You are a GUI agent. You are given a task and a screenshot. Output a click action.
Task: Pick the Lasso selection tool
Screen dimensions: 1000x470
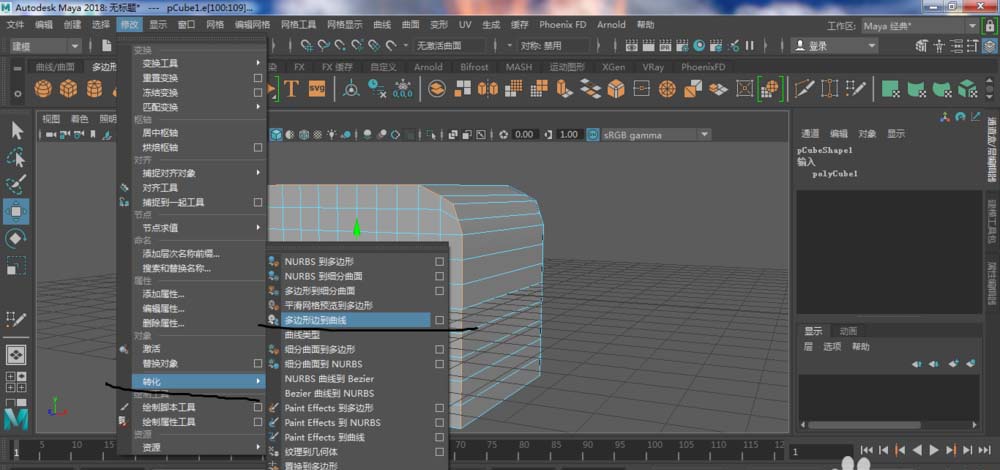click(17, 158)
